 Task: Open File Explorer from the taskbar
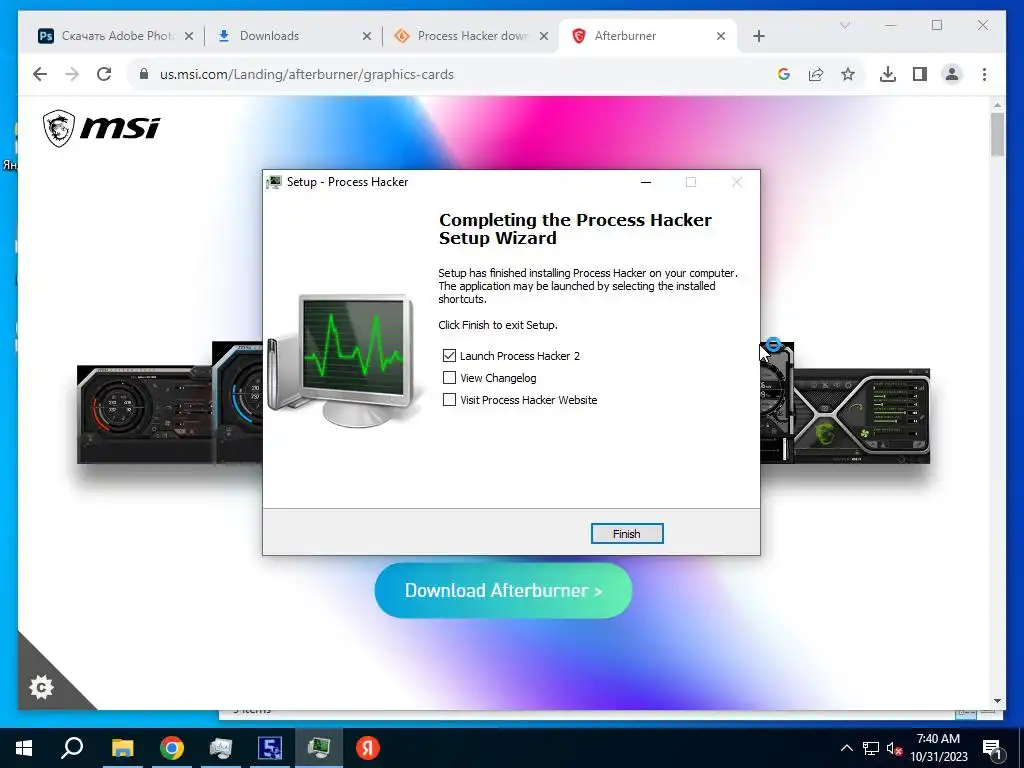(122, 748)
